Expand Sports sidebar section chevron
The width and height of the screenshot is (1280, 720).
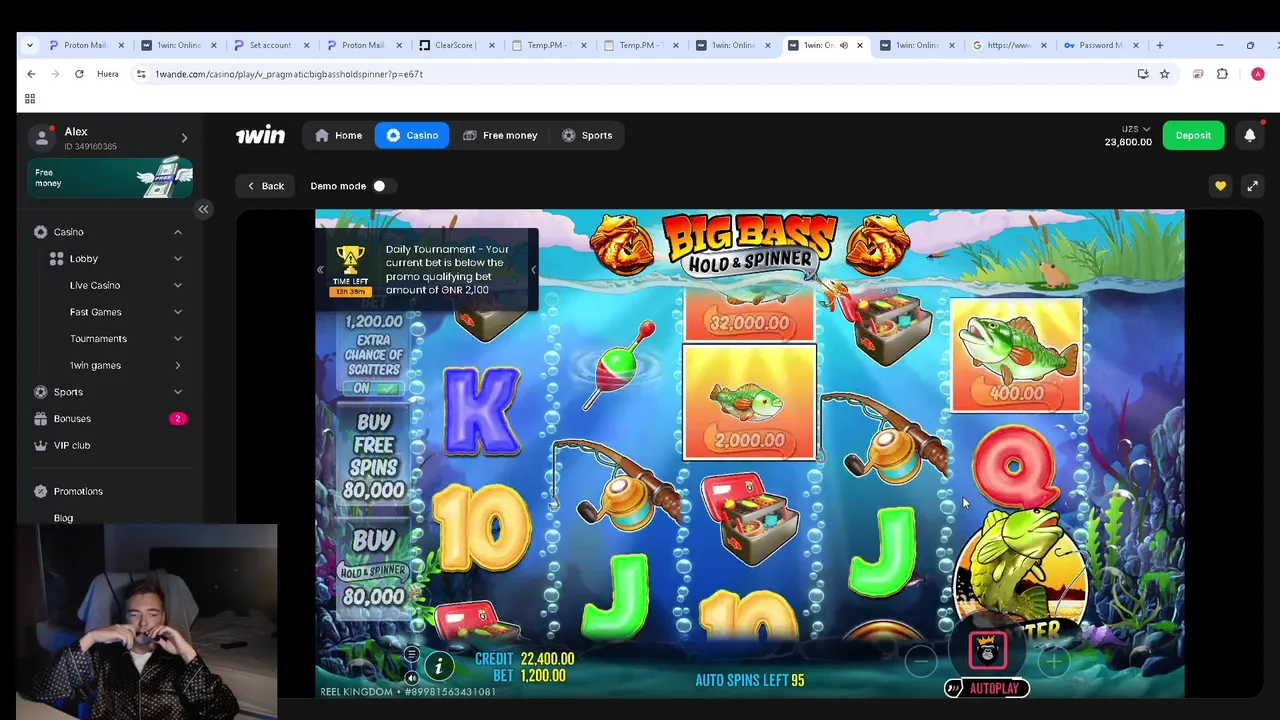pos(178,392)
